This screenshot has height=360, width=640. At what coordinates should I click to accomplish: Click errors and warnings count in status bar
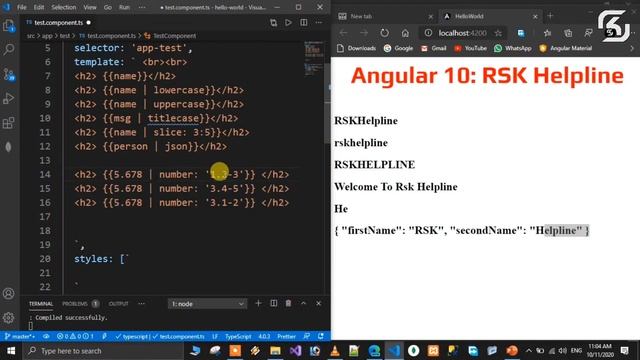(76, 336)
